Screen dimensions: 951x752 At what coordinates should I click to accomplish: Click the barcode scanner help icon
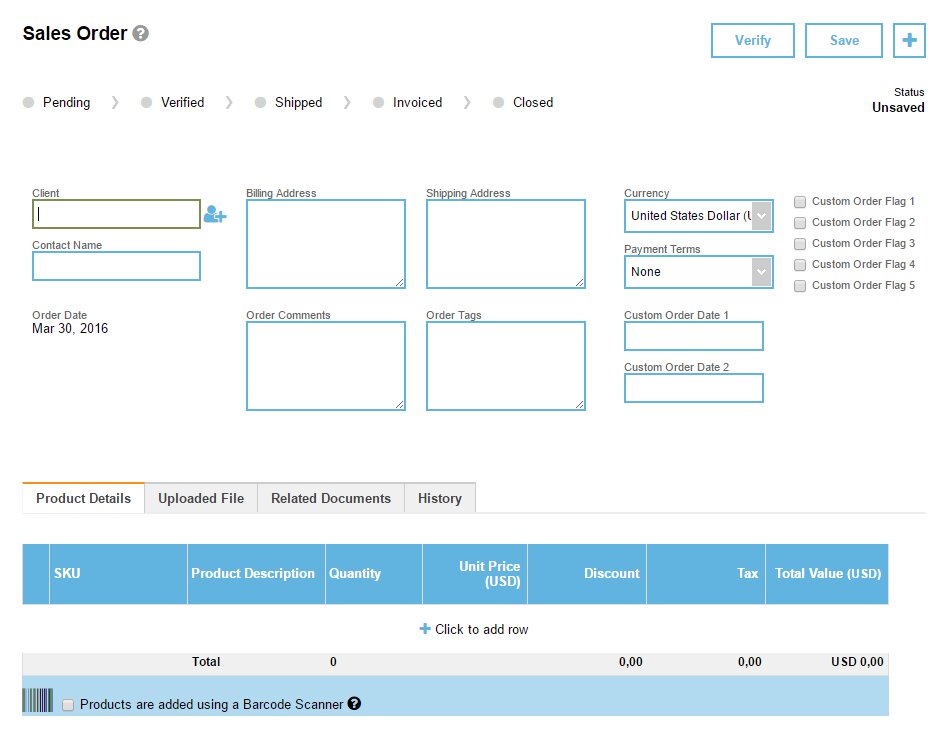[x=354, y=704]
